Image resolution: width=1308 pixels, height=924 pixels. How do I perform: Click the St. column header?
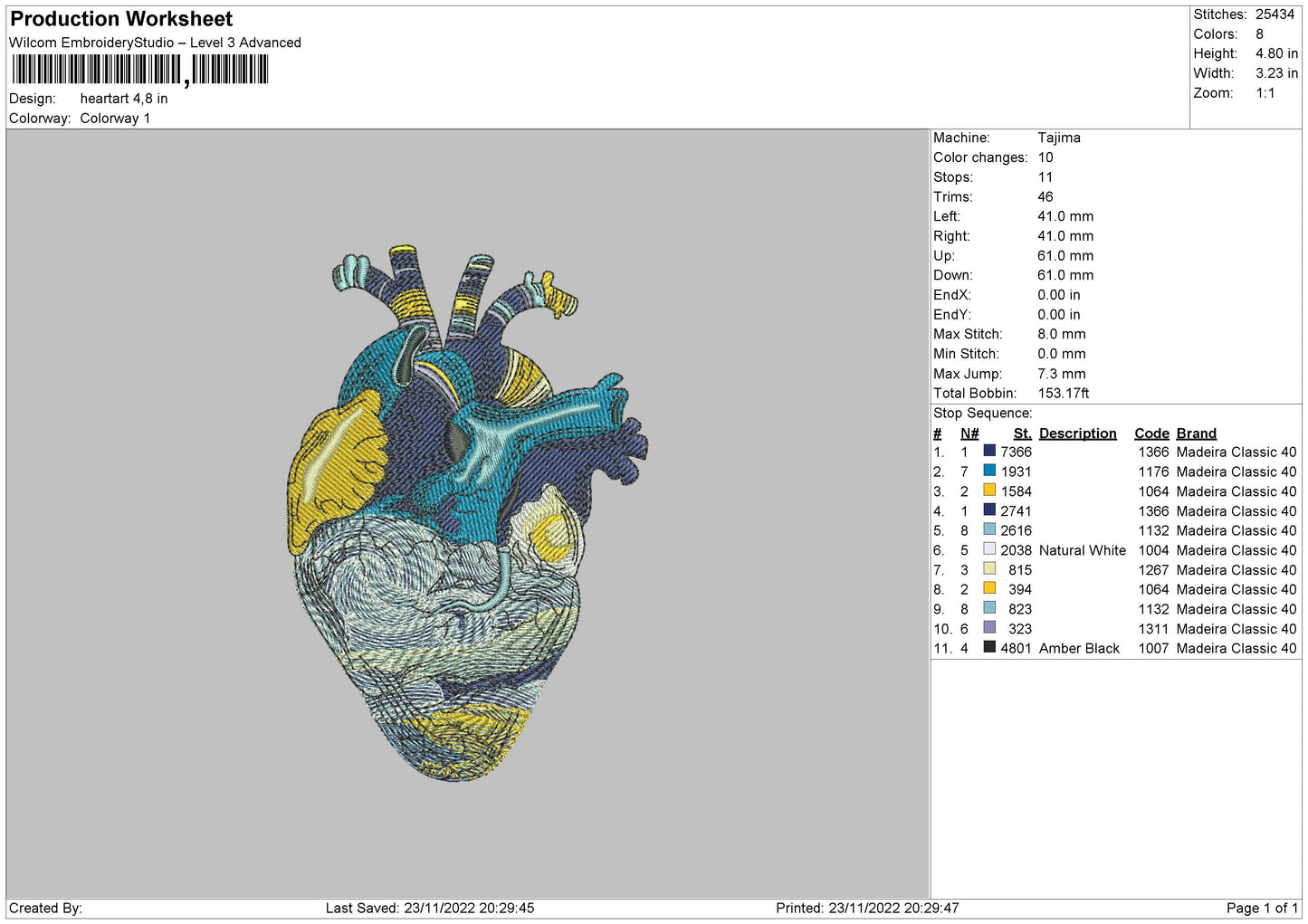coord(1023,433)
